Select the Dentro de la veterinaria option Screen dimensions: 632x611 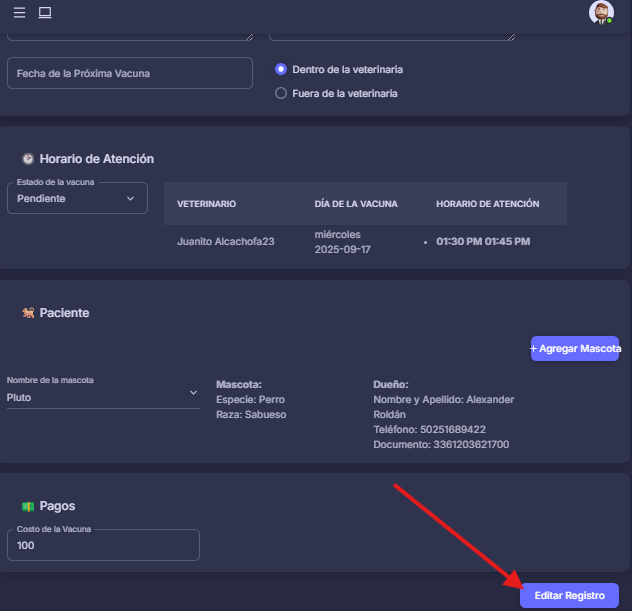281,70
